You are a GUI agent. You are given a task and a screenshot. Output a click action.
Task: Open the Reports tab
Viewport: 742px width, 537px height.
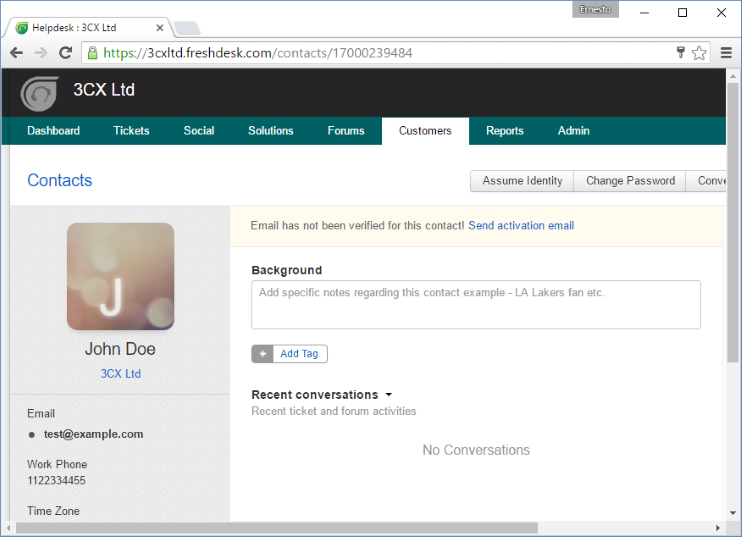click(x=504, y=131)
